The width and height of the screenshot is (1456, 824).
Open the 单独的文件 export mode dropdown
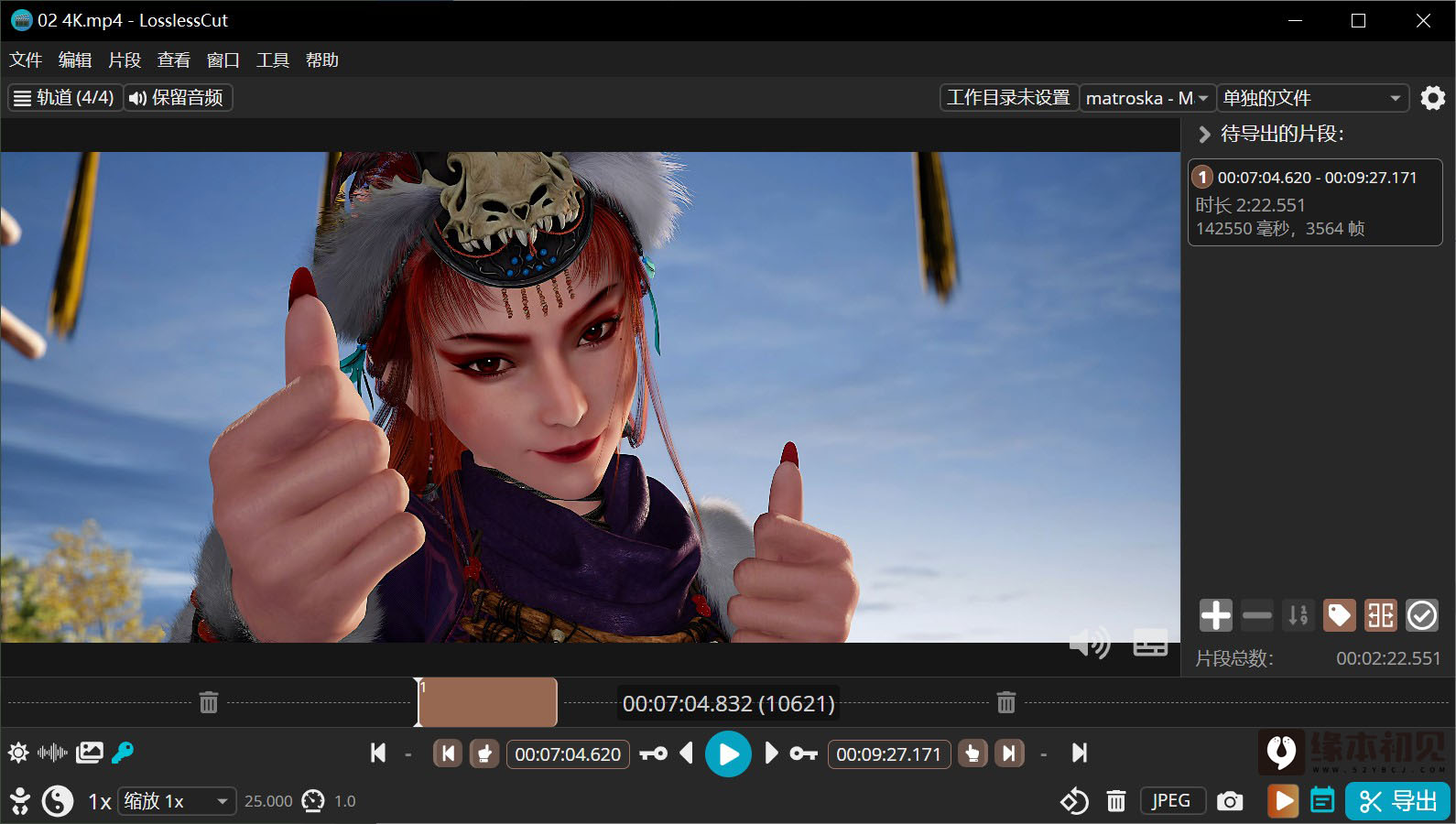[1313, 97]
